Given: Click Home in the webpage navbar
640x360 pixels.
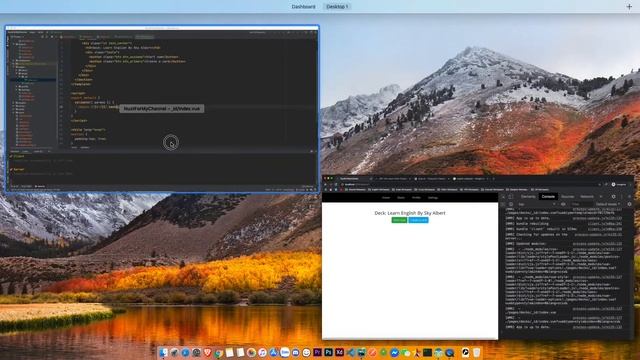Looking at the screenshot, I should tap(386, 198).
